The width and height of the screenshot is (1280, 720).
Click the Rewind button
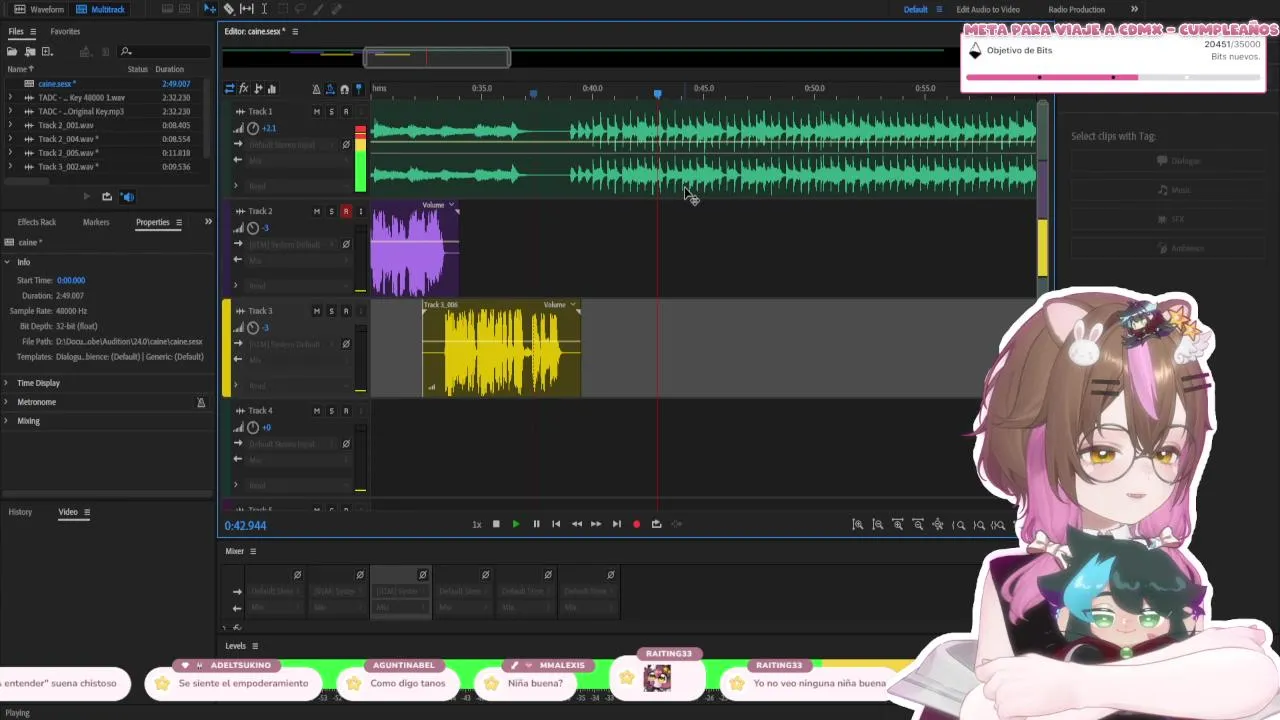click(576, 524)
